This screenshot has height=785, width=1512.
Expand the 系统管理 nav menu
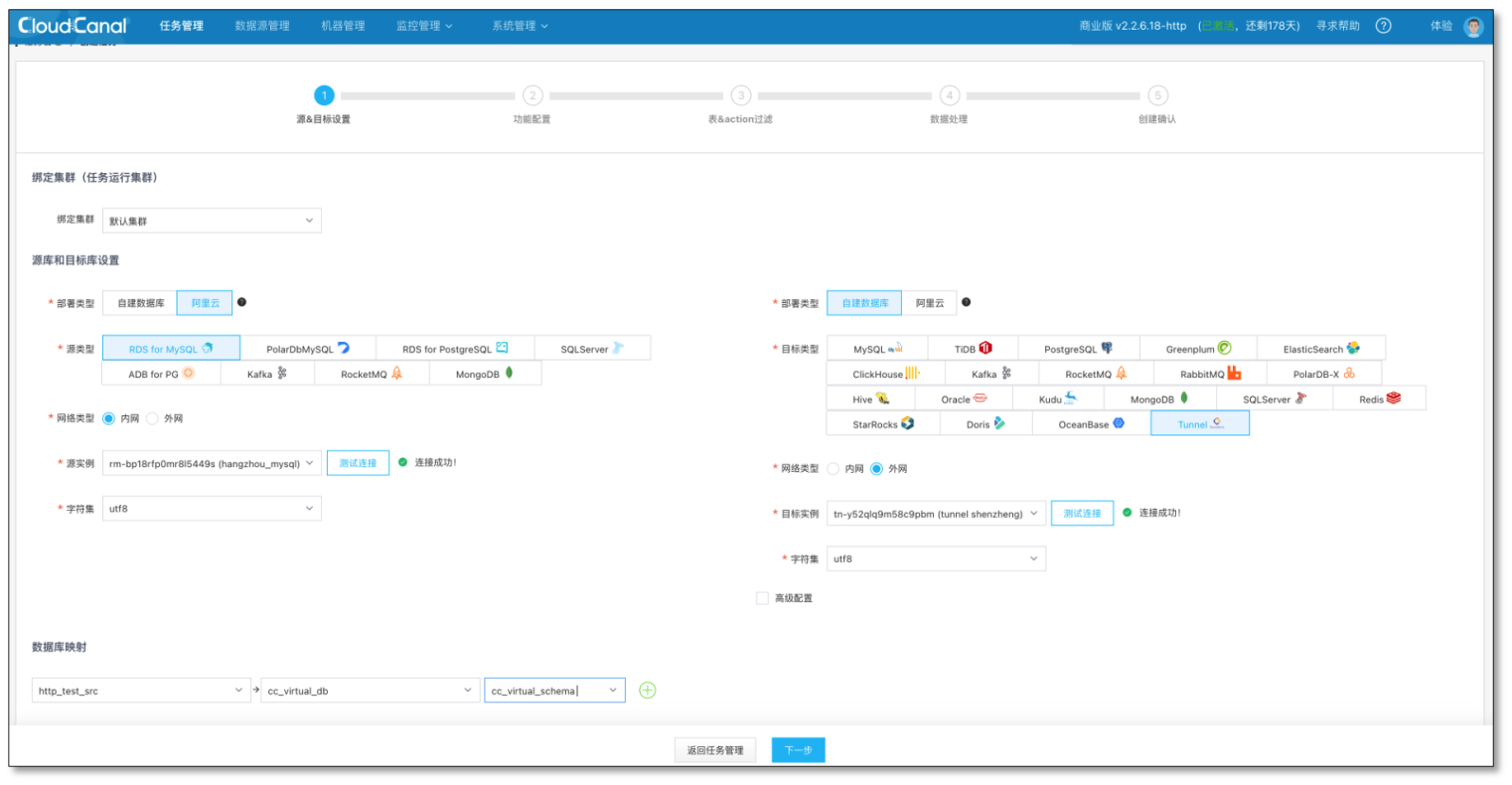520,26
